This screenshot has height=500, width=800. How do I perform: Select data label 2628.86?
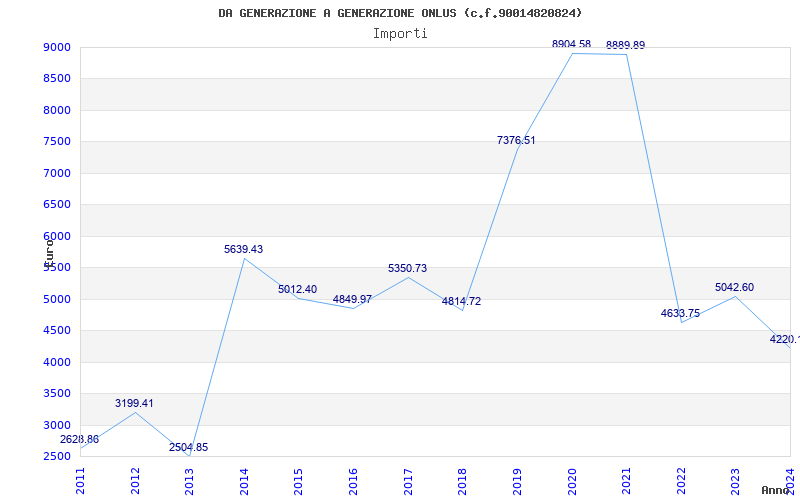click(x=79, y=439)
